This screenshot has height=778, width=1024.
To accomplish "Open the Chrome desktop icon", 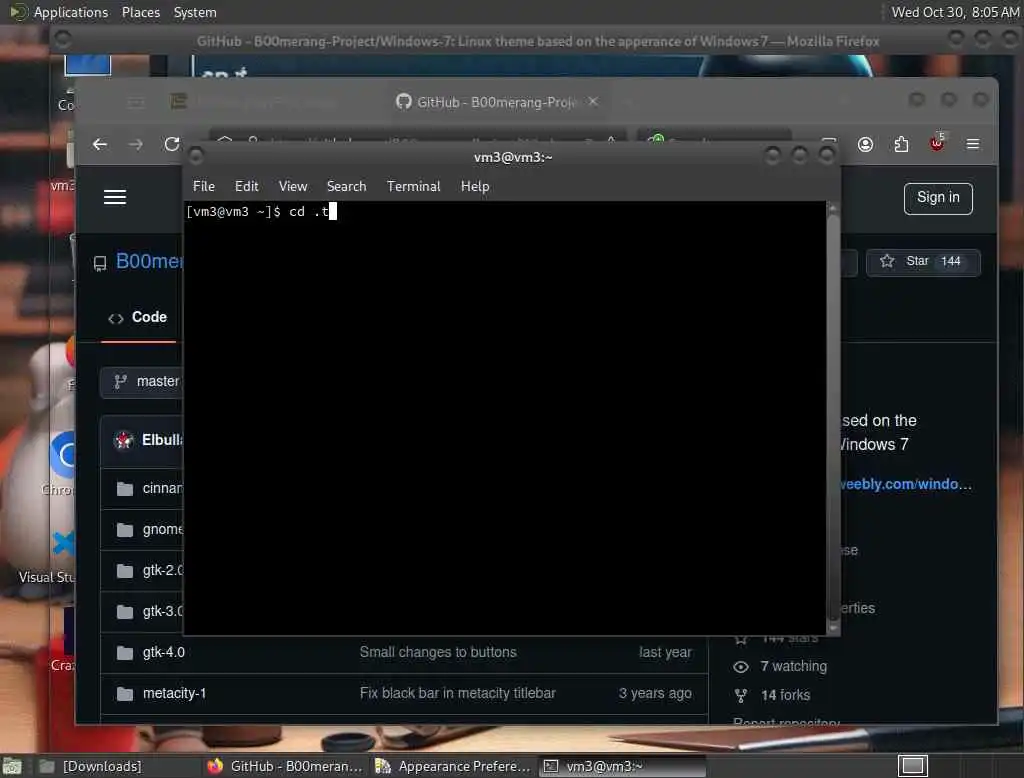I will tap(59, 464).
